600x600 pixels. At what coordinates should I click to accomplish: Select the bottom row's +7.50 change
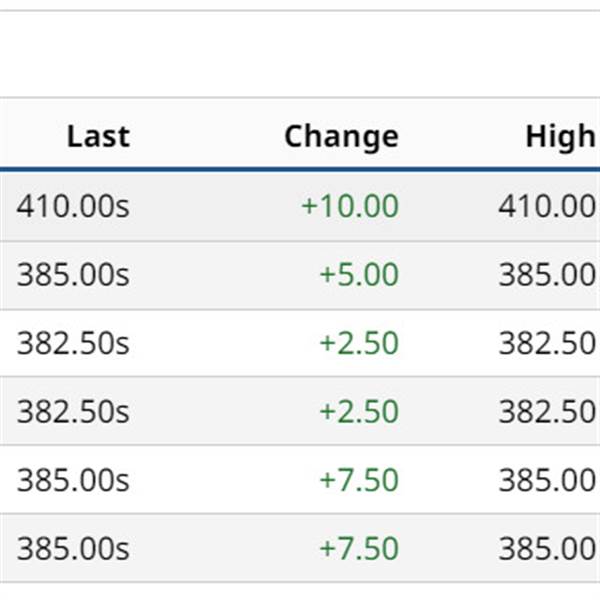point(358,548)
